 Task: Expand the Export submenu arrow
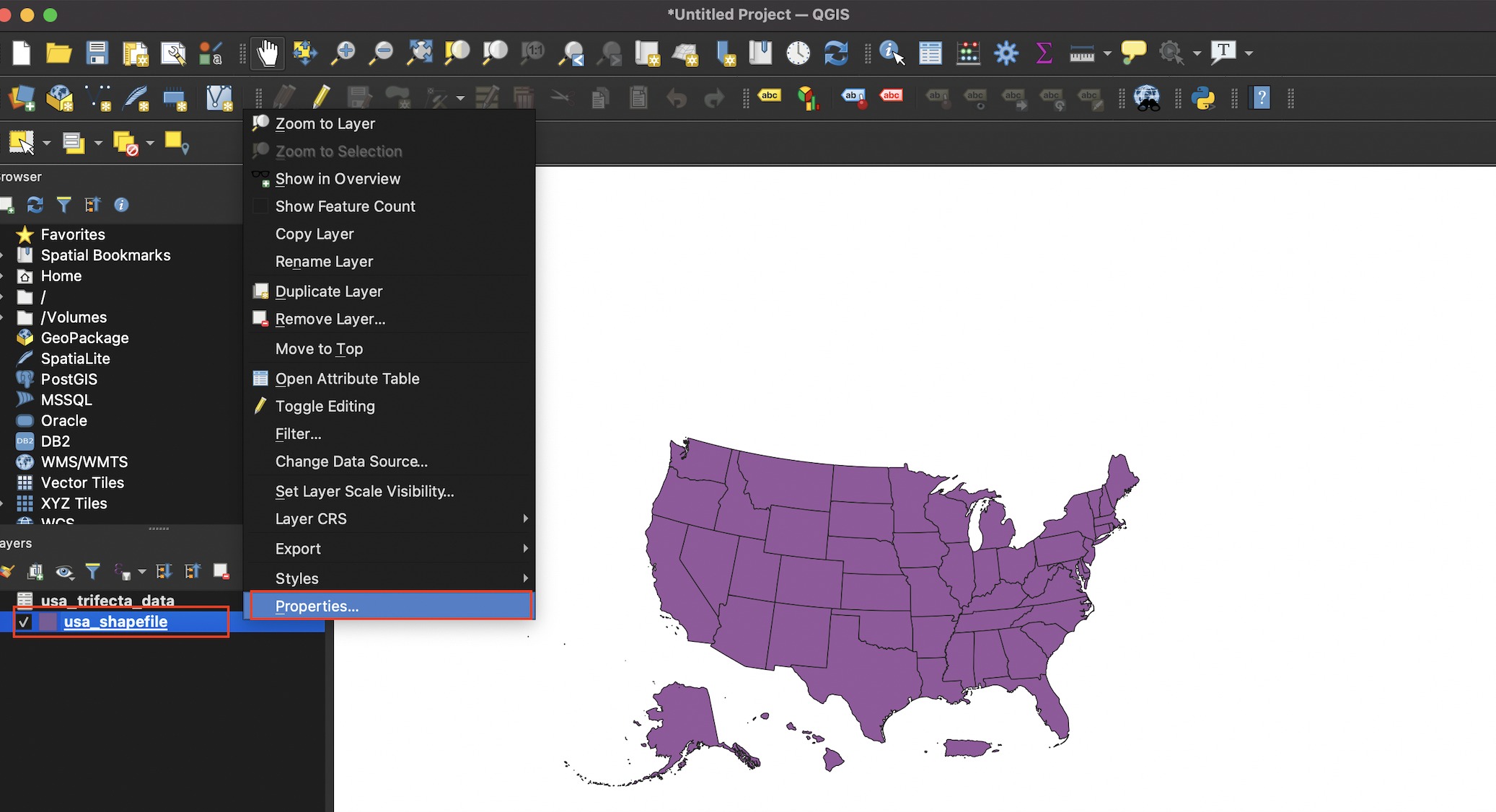click(525, 549)
